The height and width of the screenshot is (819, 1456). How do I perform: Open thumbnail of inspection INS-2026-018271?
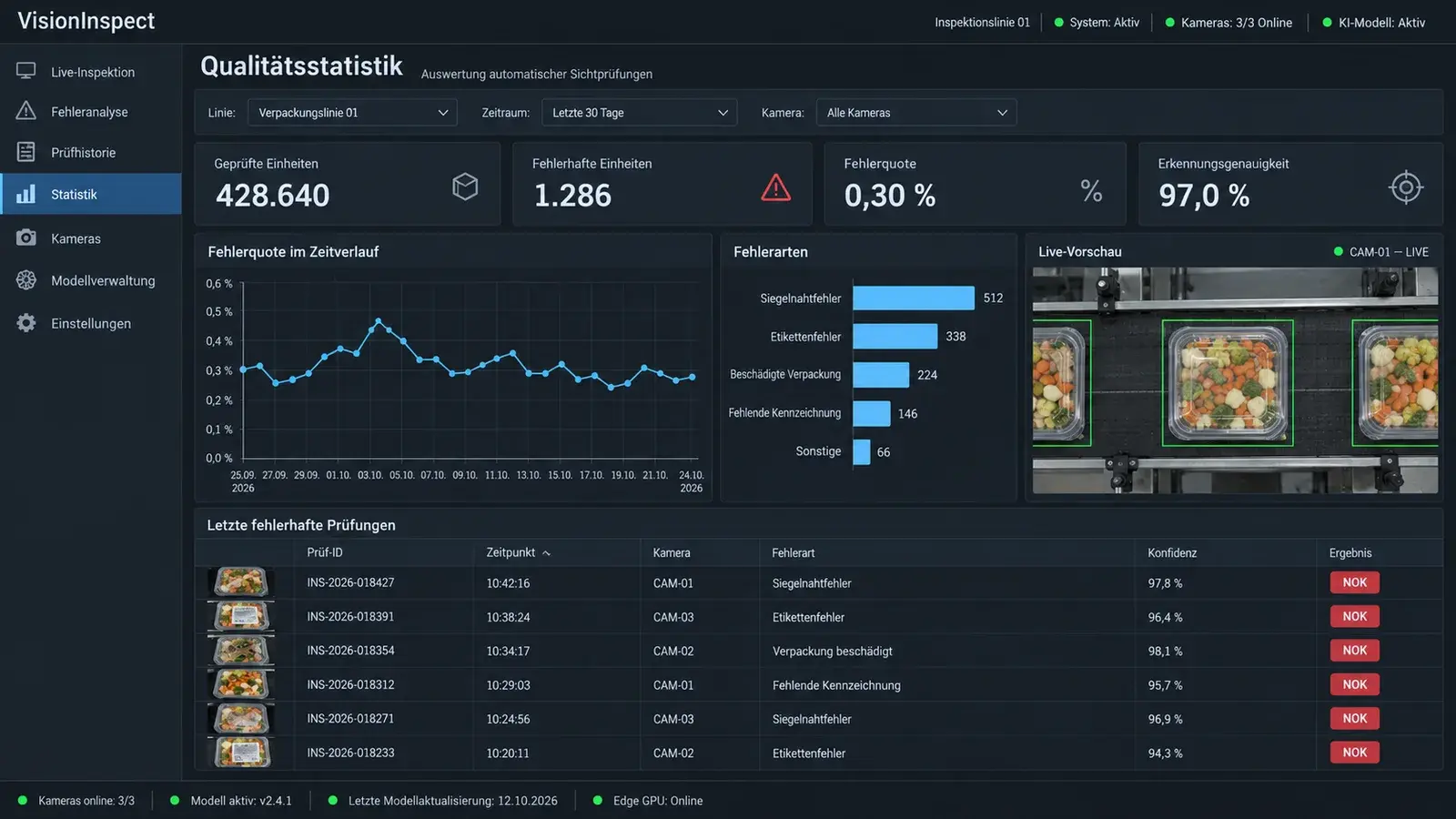coord(241,718)
